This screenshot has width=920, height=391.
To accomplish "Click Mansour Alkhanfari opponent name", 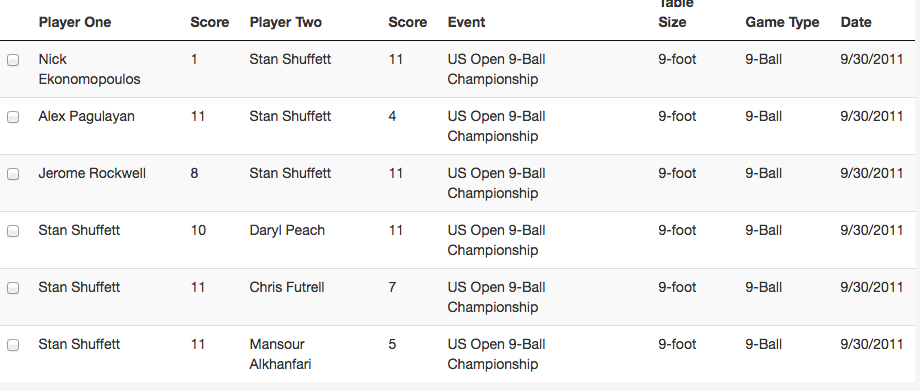I will (x=280, y=354).
